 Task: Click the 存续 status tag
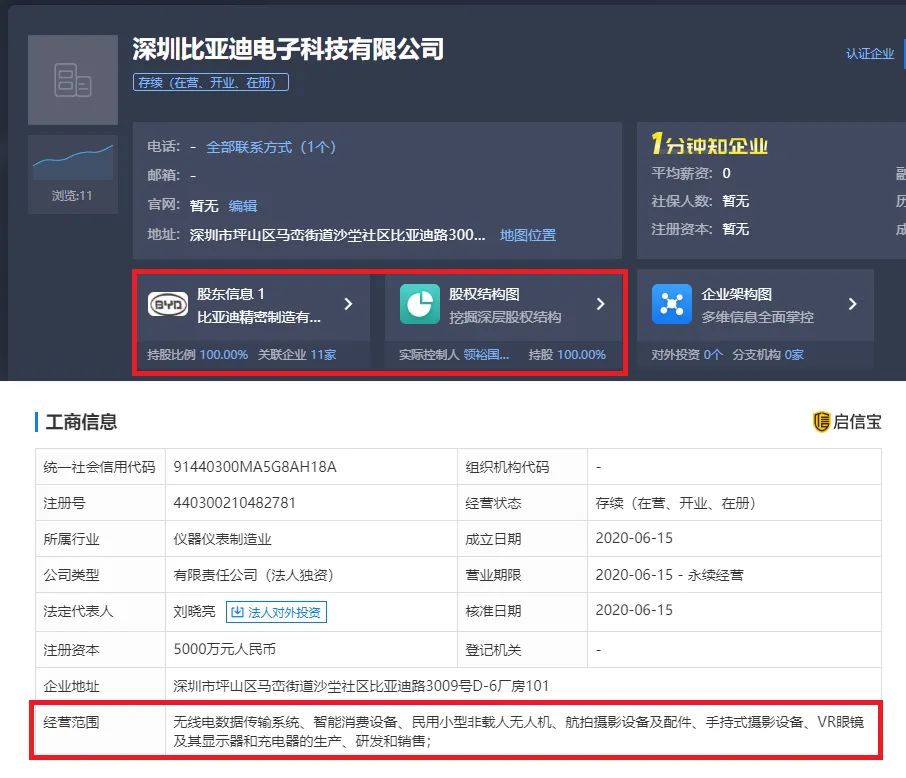(x=211, y=83)
